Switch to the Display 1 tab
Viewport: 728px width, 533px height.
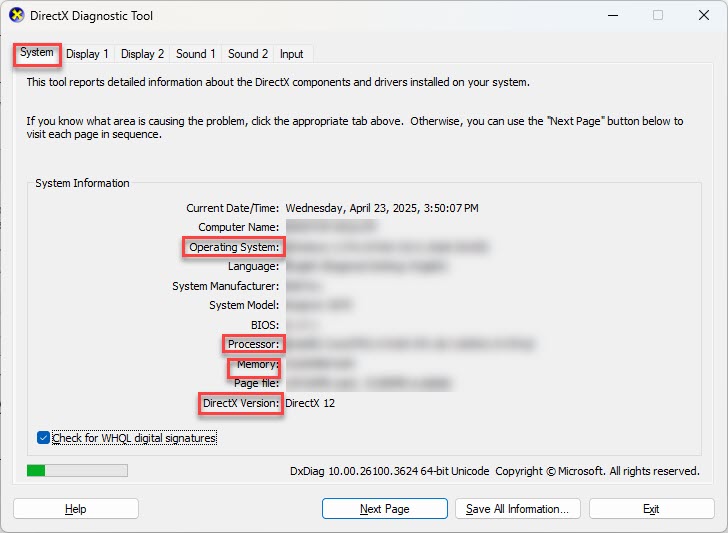[88, 54]
